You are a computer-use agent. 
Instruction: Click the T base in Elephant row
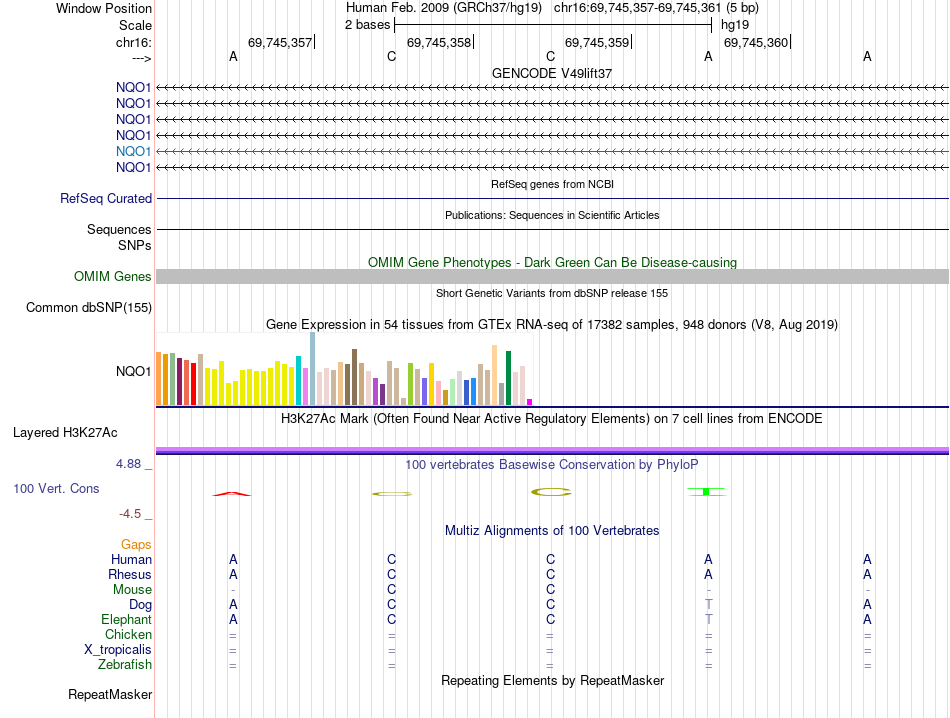click(709, 619)
